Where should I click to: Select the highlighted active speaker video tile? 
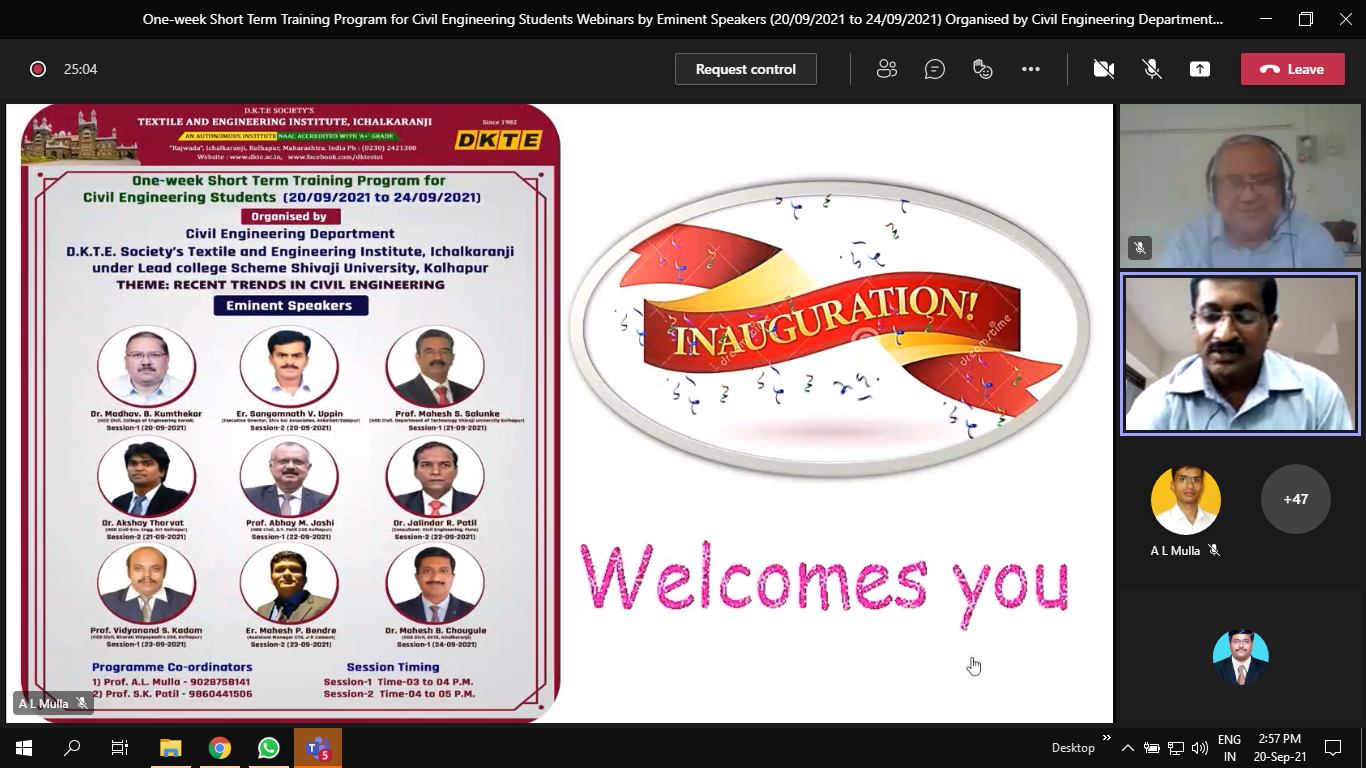[x=1240, y=354]
